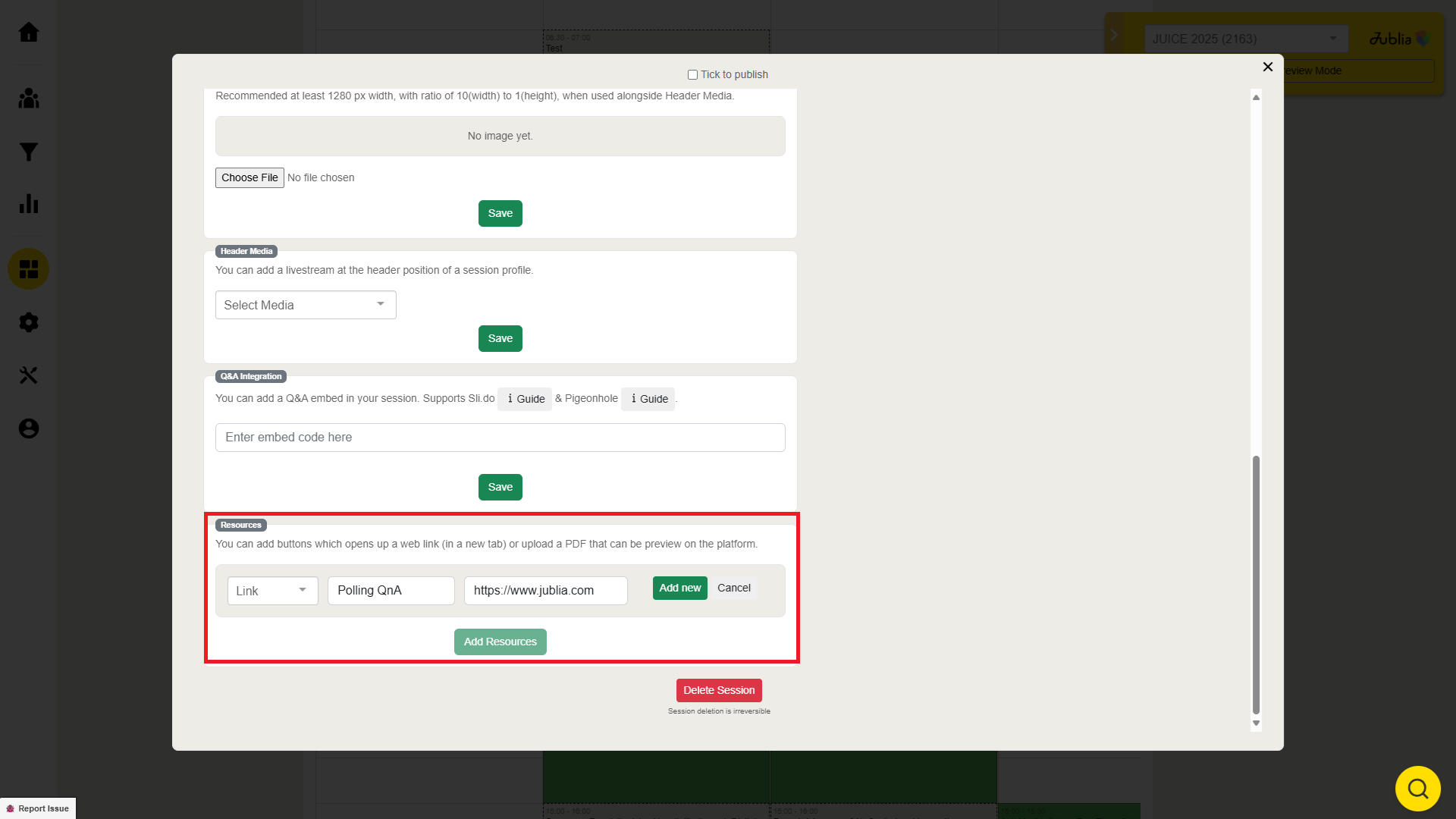
Task: Click the funnel filter sidebar icon
Action: [x=29, y=152]
